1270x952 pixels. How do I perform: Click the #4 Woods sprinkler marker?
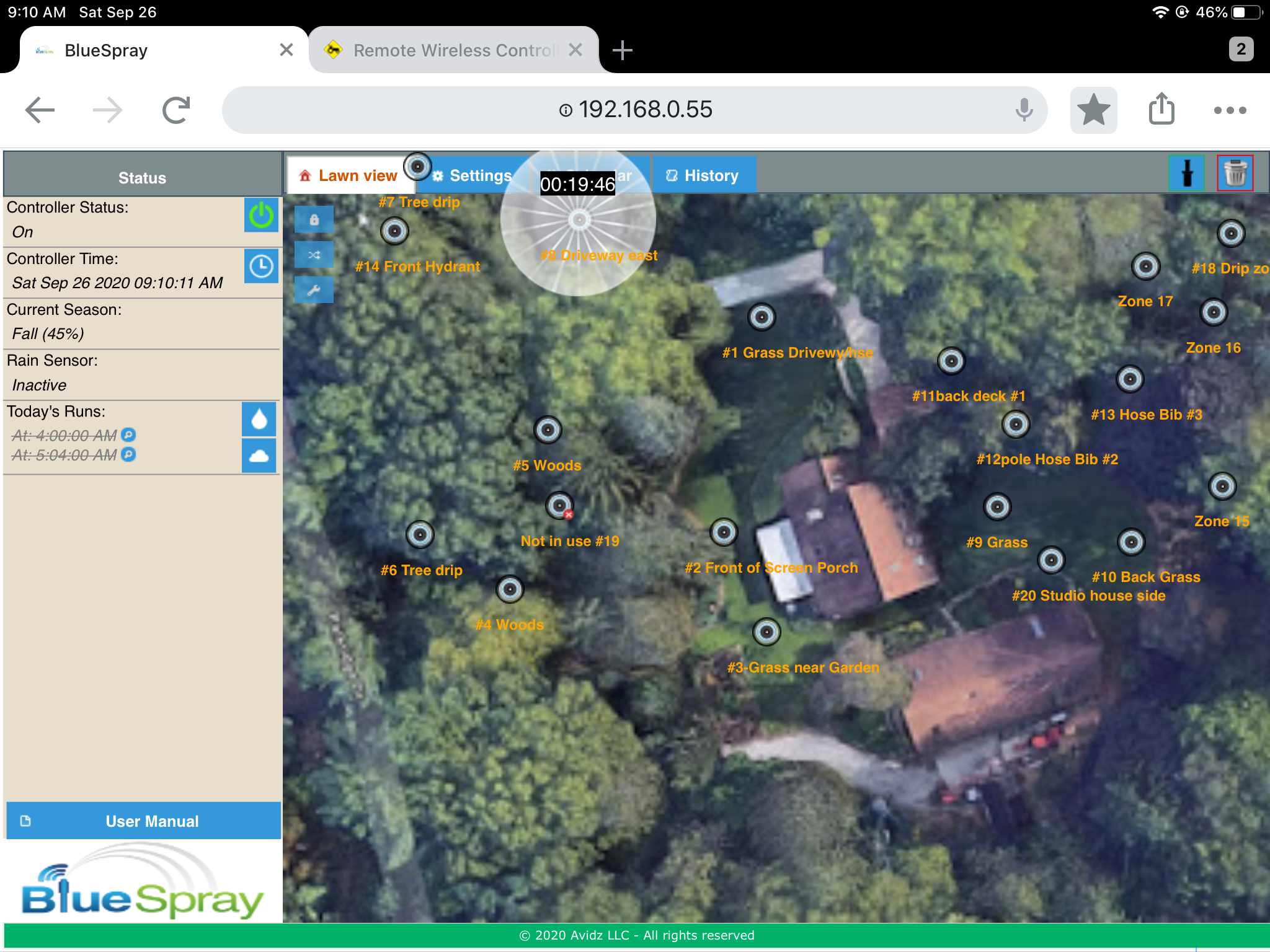[x=510, y=589]
